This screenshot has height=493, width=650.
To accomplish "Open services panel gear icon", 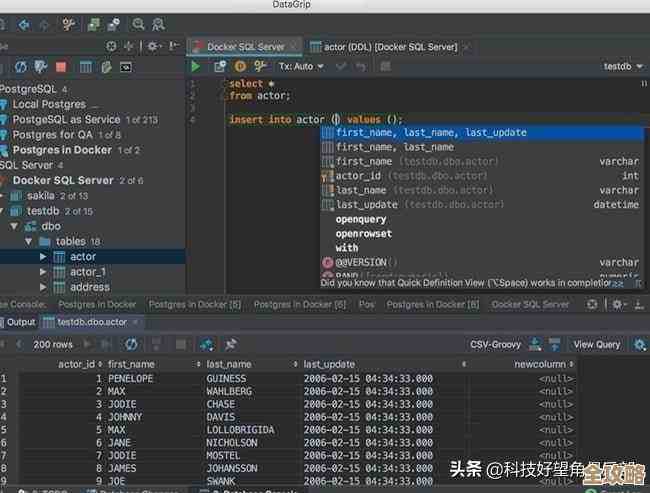I will tap(618, 305).
